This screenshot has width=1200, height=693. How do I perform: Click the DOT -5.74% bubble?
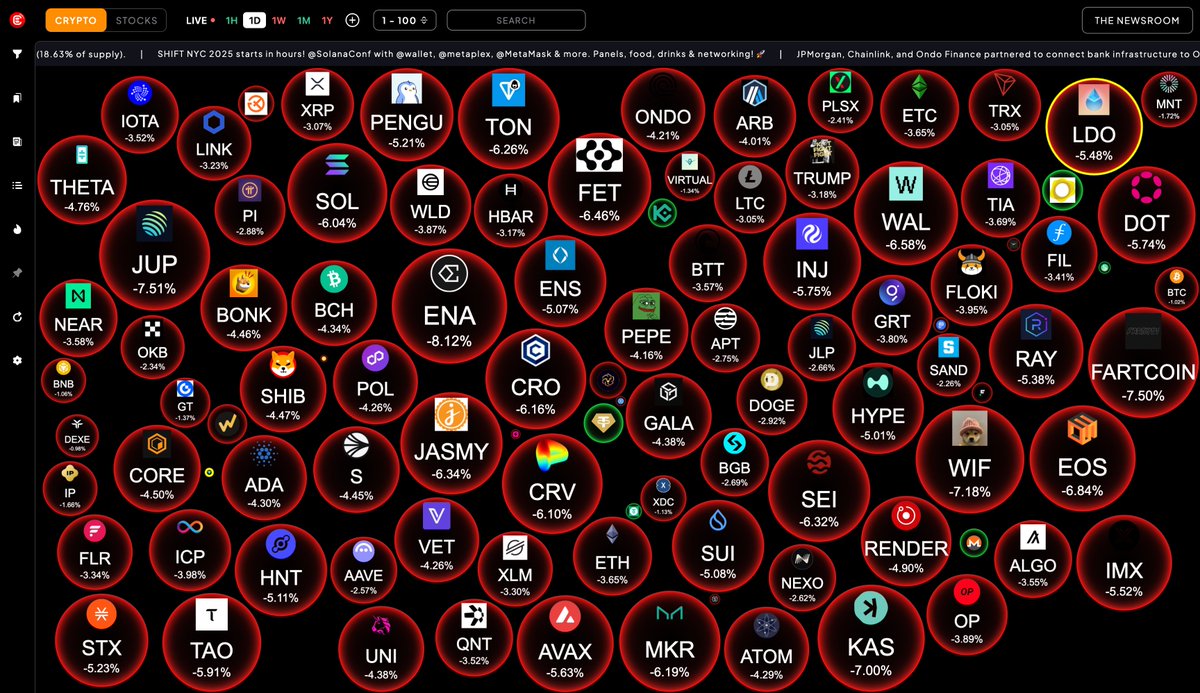point(1146,213)
